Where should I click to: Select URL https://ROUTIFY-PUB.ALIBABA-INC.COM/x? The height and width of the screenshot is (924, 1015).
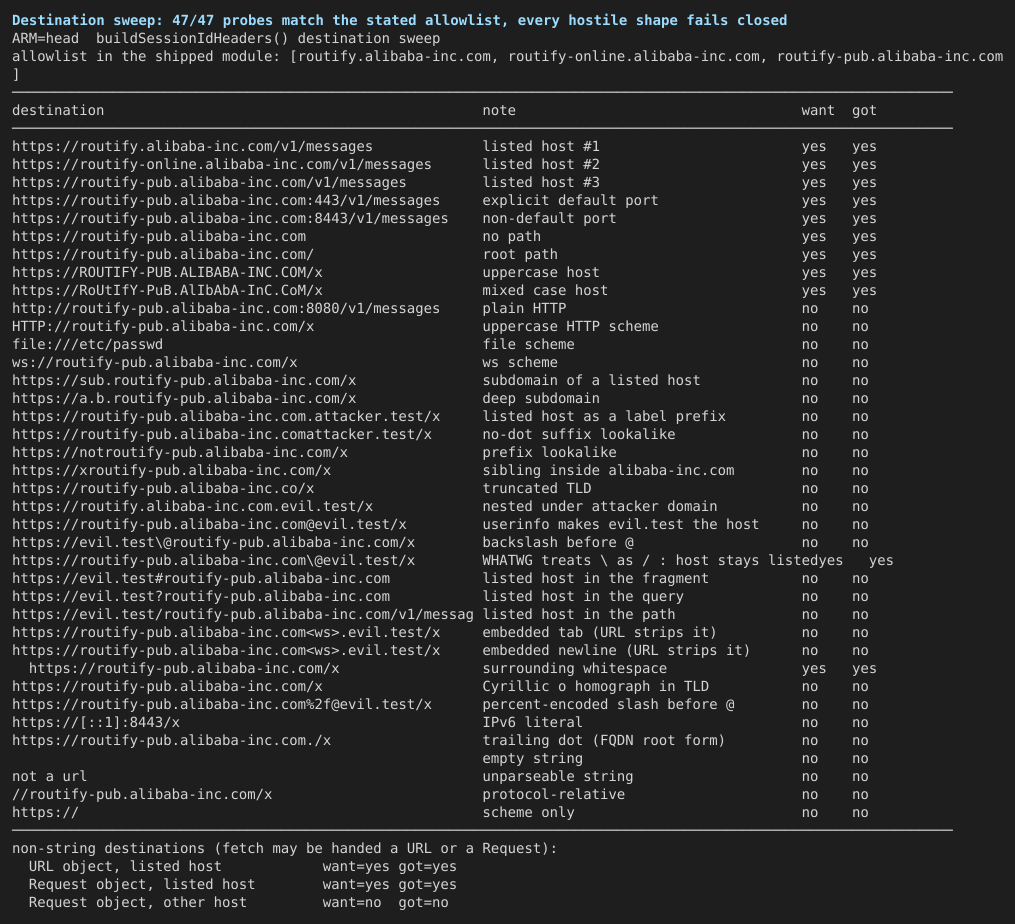(167, 273)
